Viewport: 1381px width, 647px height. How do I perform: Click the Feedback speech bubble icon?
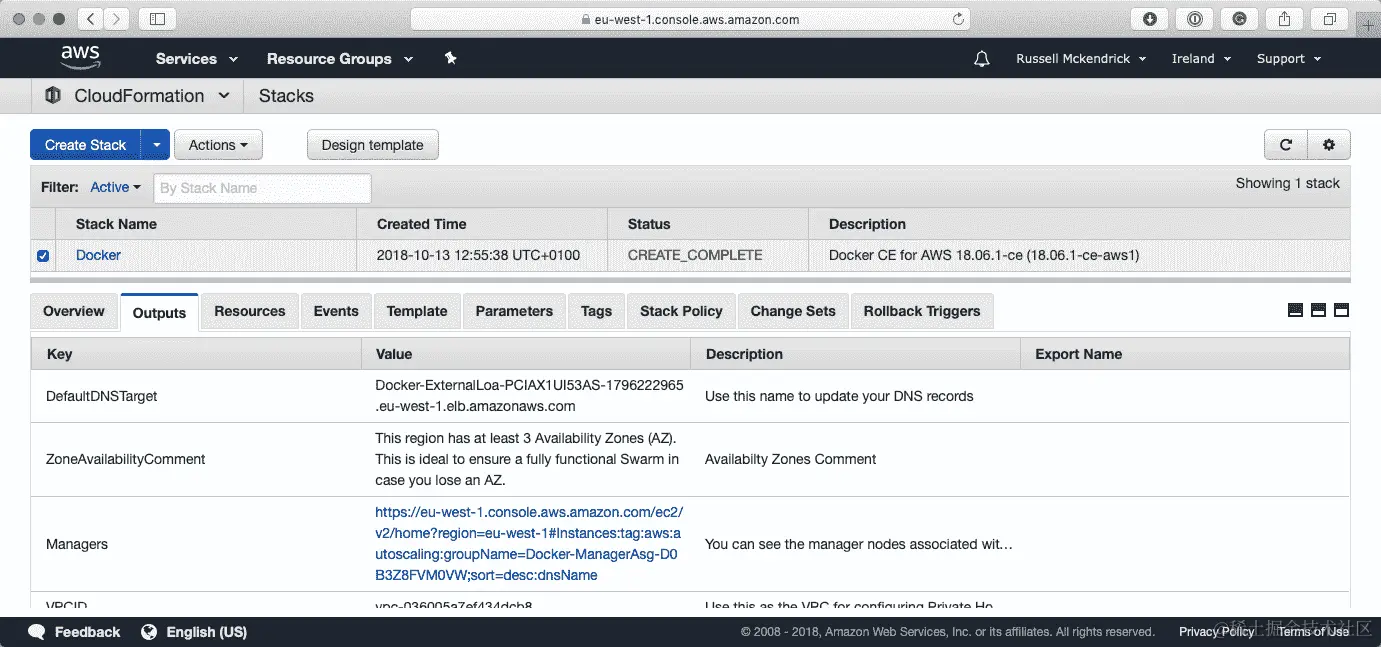(37, 632)
